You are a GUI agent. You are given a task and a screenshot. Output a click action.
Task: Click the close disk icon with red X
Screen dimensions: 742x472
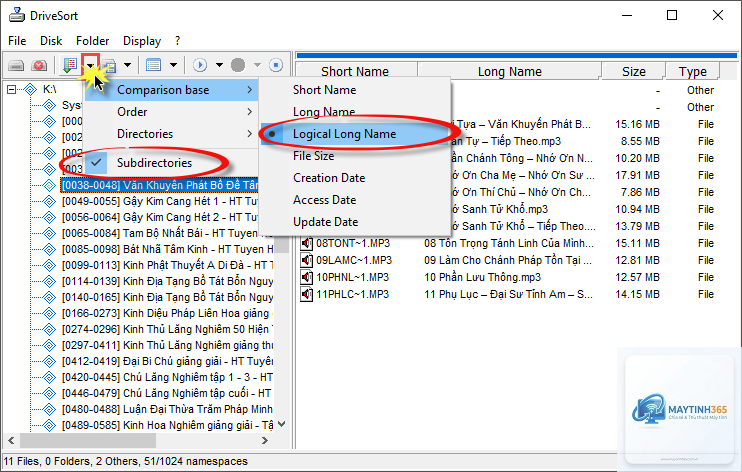39,65
